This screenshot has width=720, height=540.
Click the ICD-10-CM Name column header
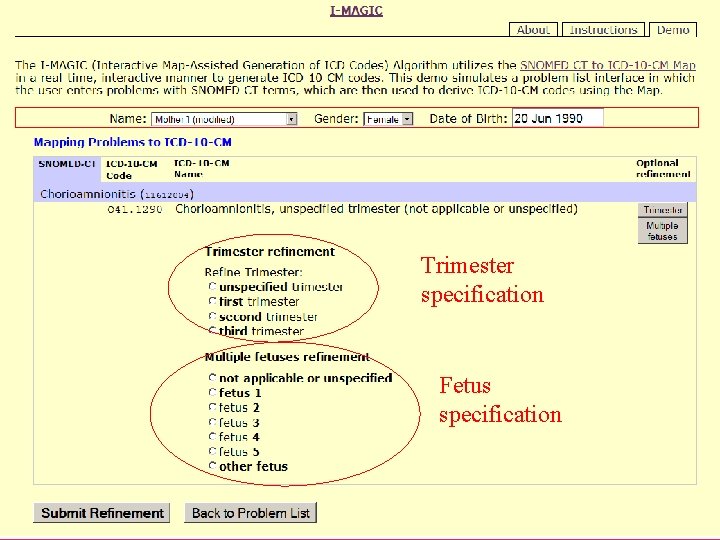click(x=201, y=169)
